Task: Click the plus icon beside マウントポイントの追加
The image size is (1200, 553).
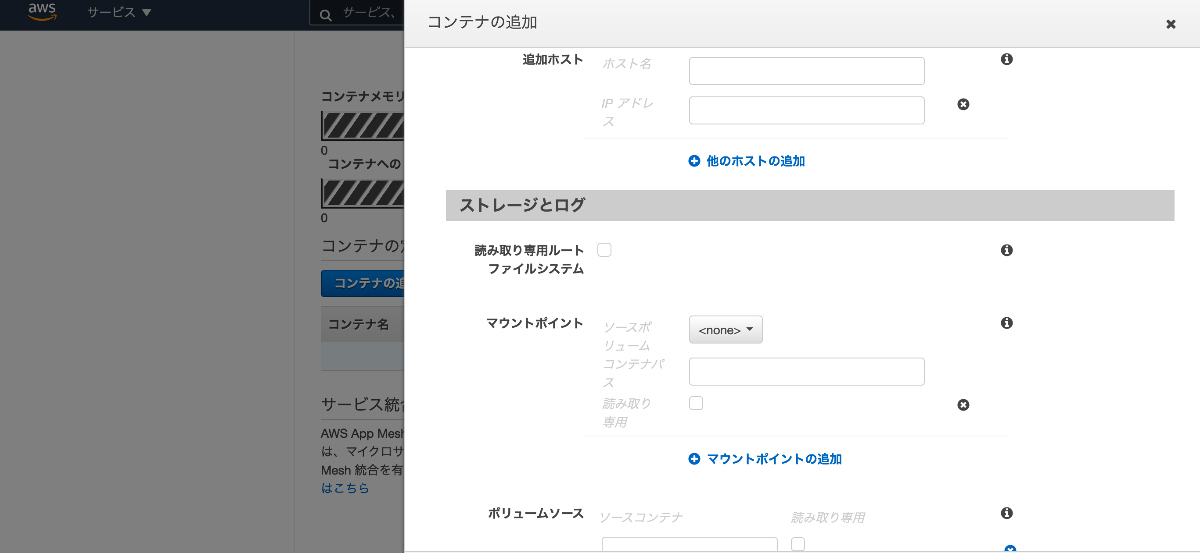Action: [x=694, y=459]
